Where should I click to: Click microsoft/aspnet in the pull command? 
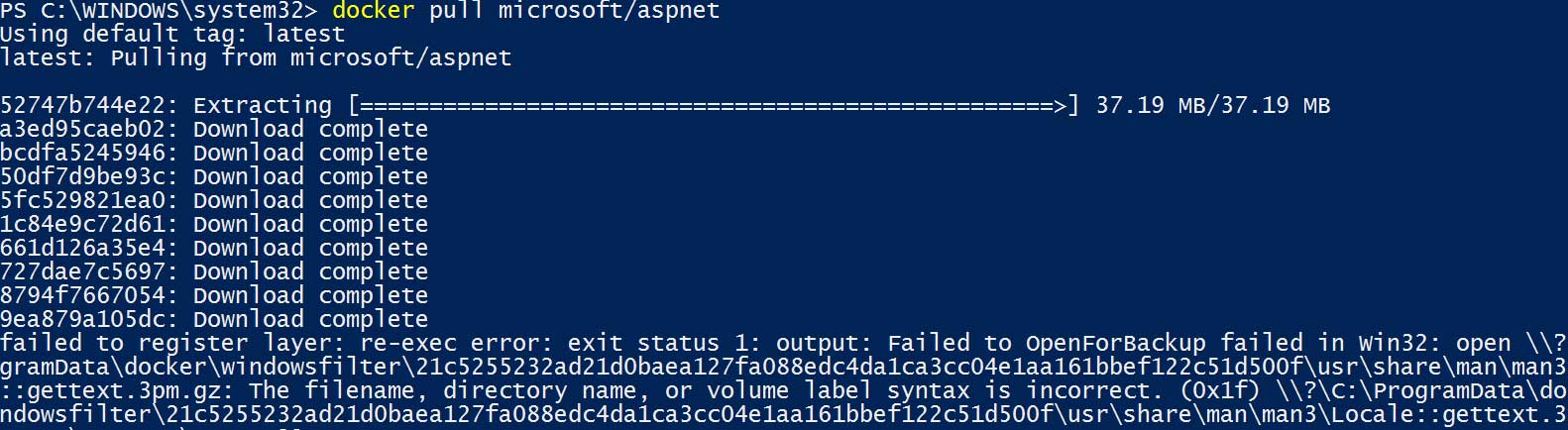click(x=609, y=11)
